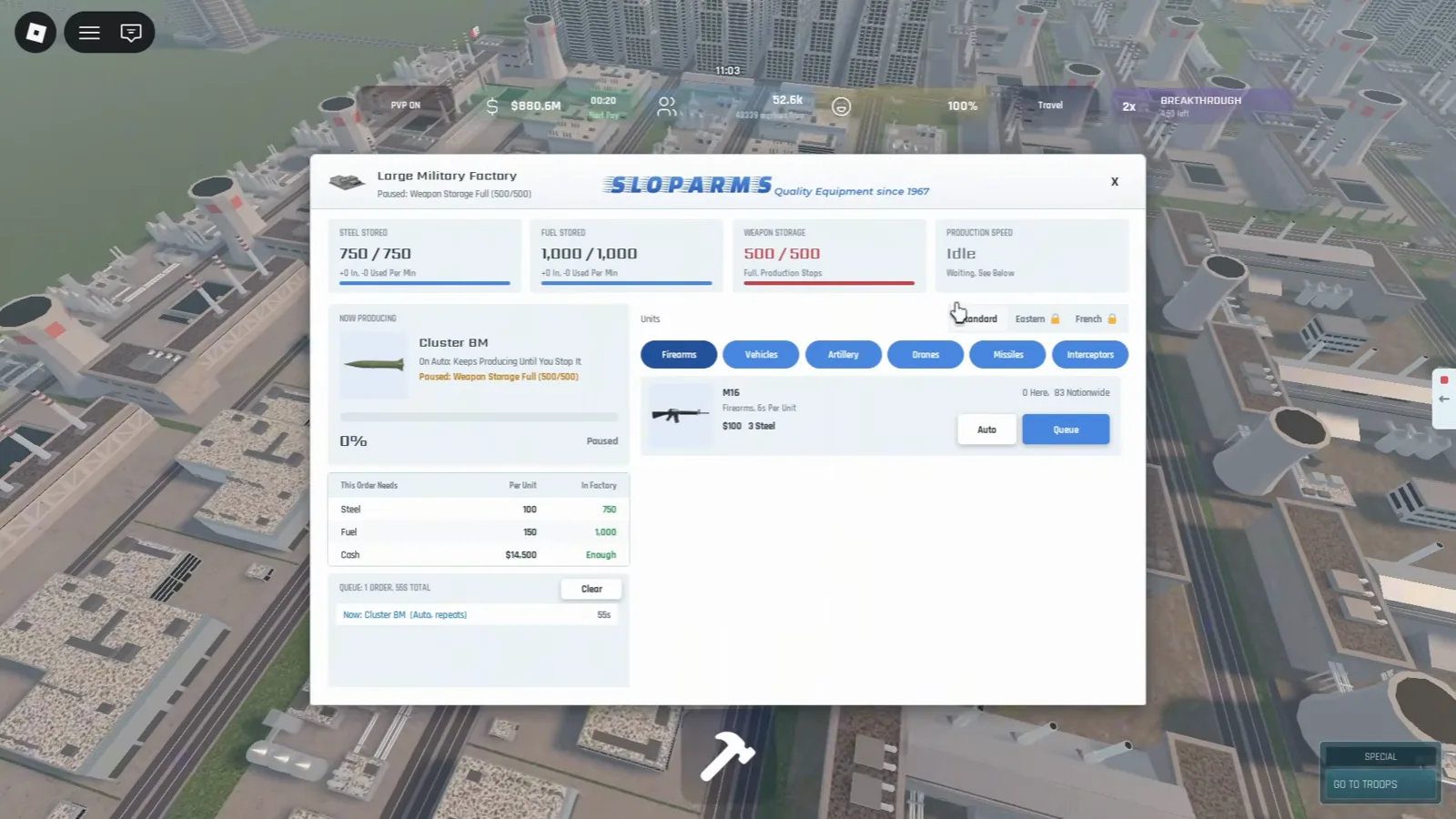
Task: Select the Missiles category tab
Action: tap(1007, 355)
